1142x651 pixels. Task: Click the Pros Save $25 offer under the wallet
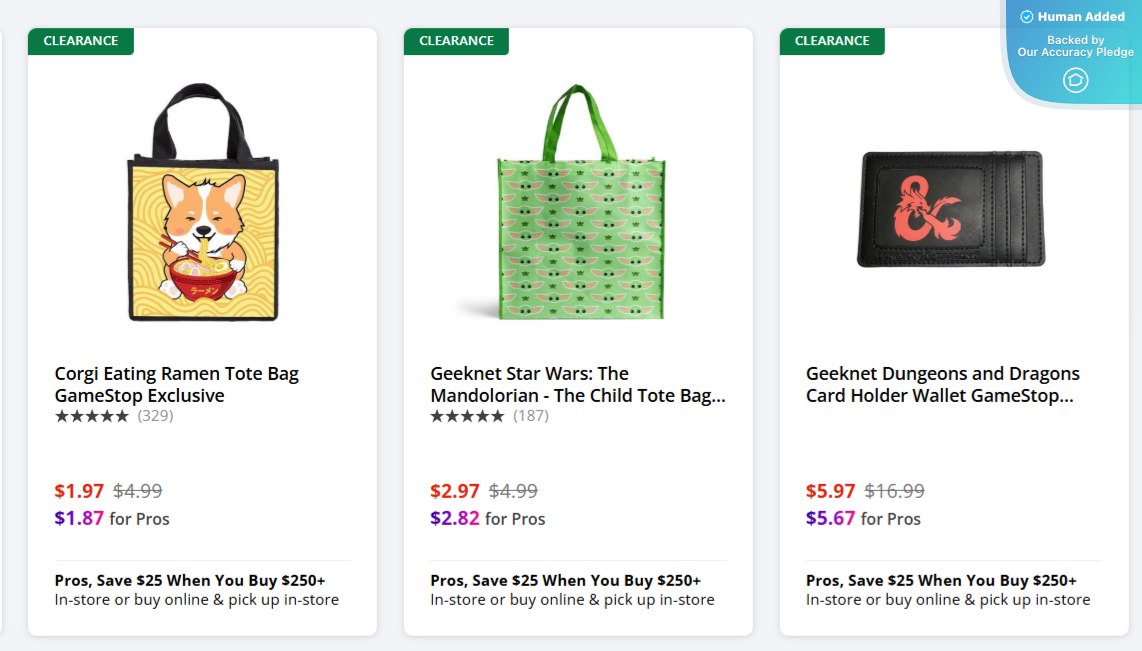tap(941, 580)
